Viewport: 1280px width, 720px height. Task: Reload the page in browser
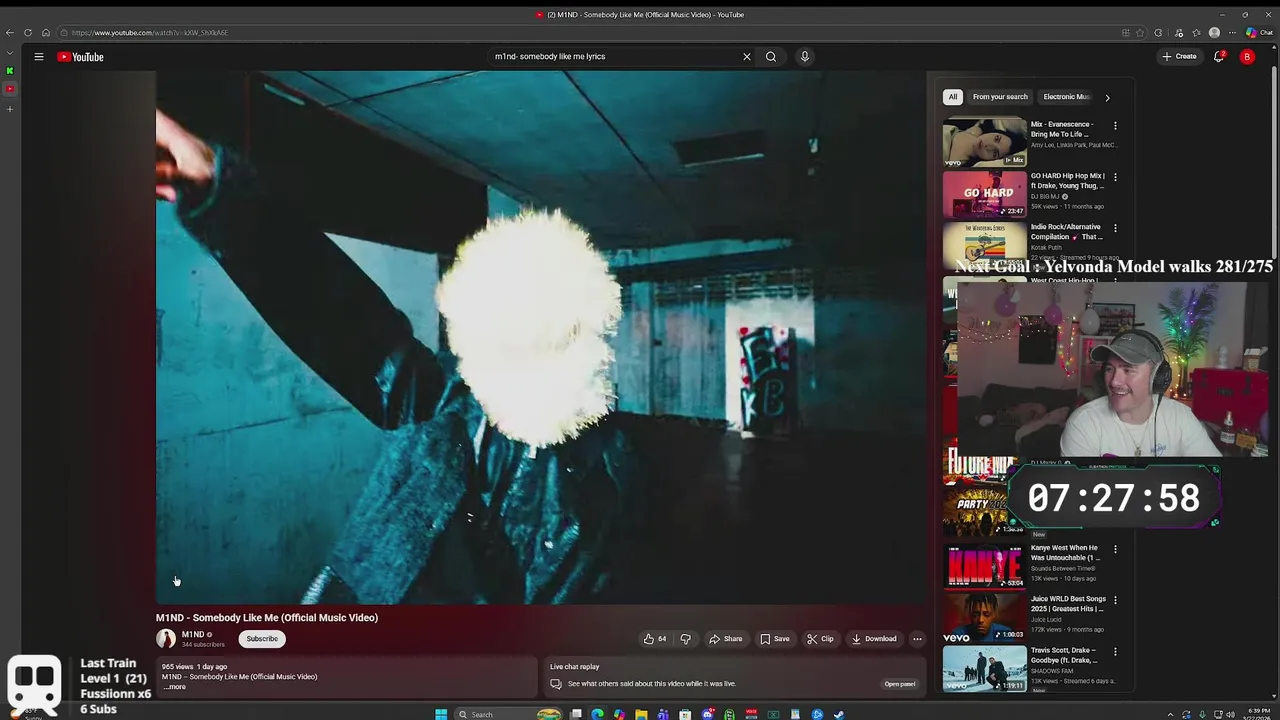(28, 33)
